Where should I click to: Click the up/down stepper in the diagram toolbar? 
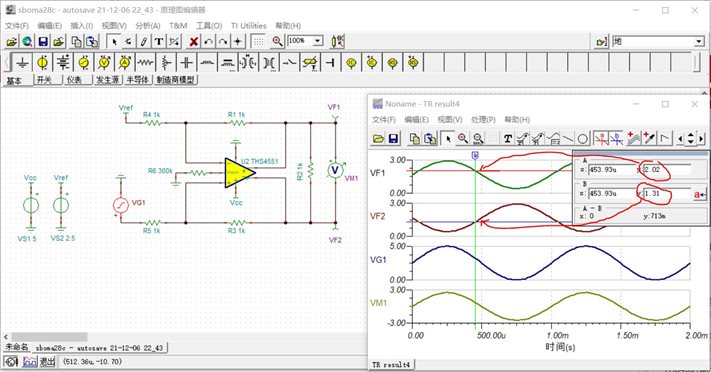[x=691, y=138]
